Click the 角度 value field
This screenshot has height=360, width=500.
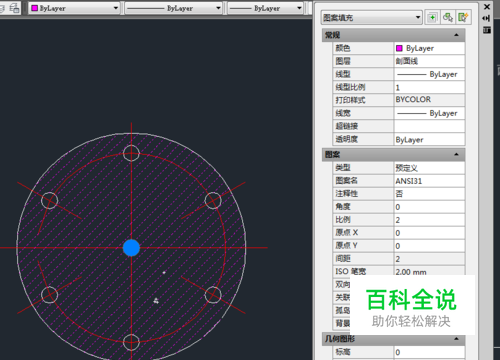pos(429,207)
